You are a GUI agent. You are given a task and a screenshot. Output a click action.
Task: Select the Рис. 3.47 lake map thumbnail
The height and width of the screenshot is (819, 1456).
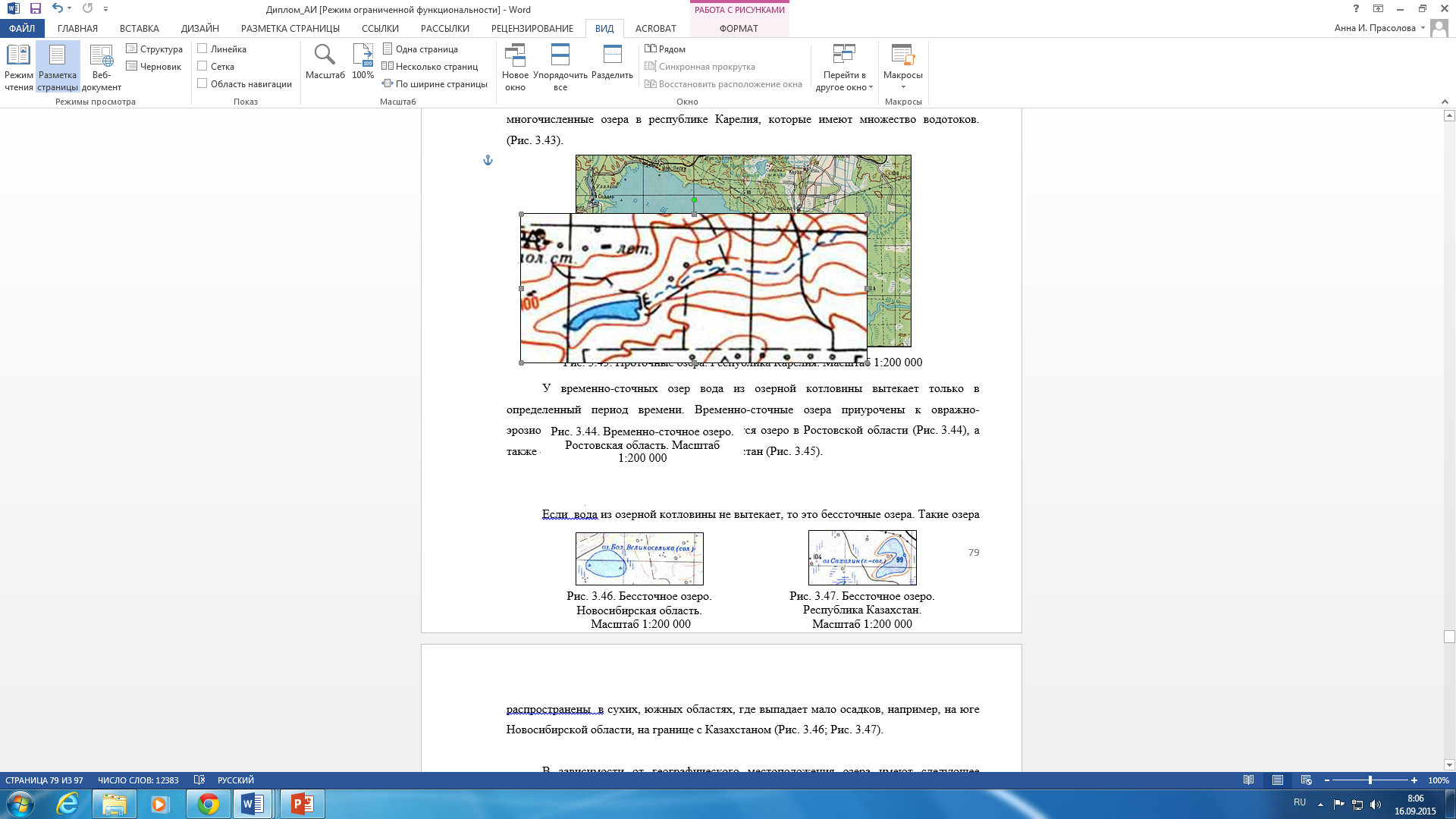pyautogui.click(x=862, y=557)
